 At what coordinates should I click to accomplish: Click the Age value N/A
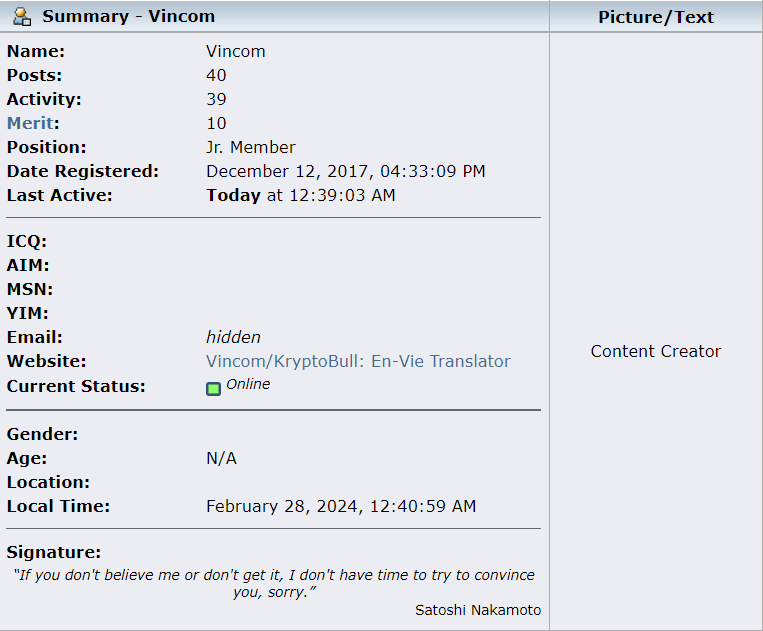(x=221, y=458)
